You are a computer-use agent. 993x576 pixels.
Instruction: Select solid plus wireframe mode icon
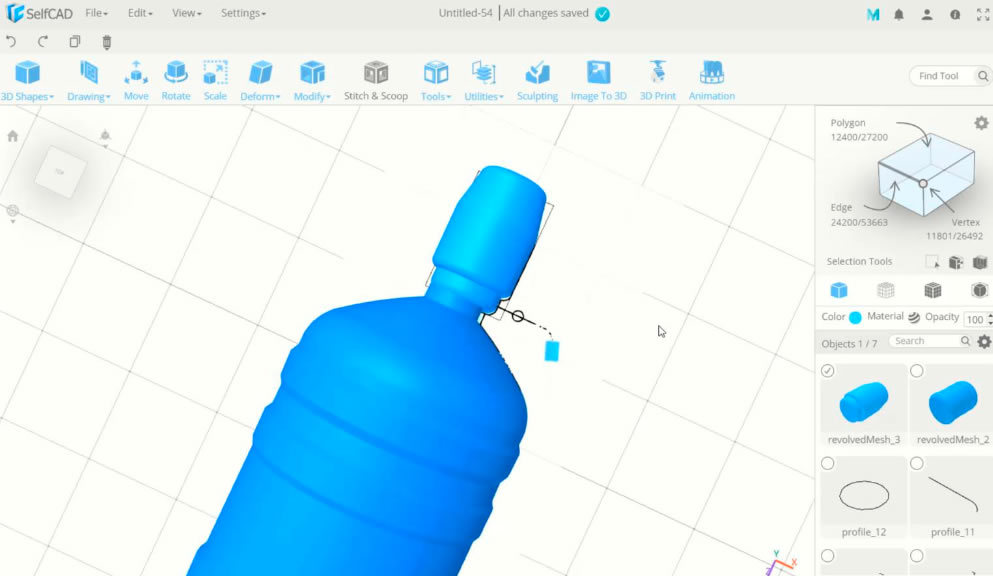tap(932, 291)
